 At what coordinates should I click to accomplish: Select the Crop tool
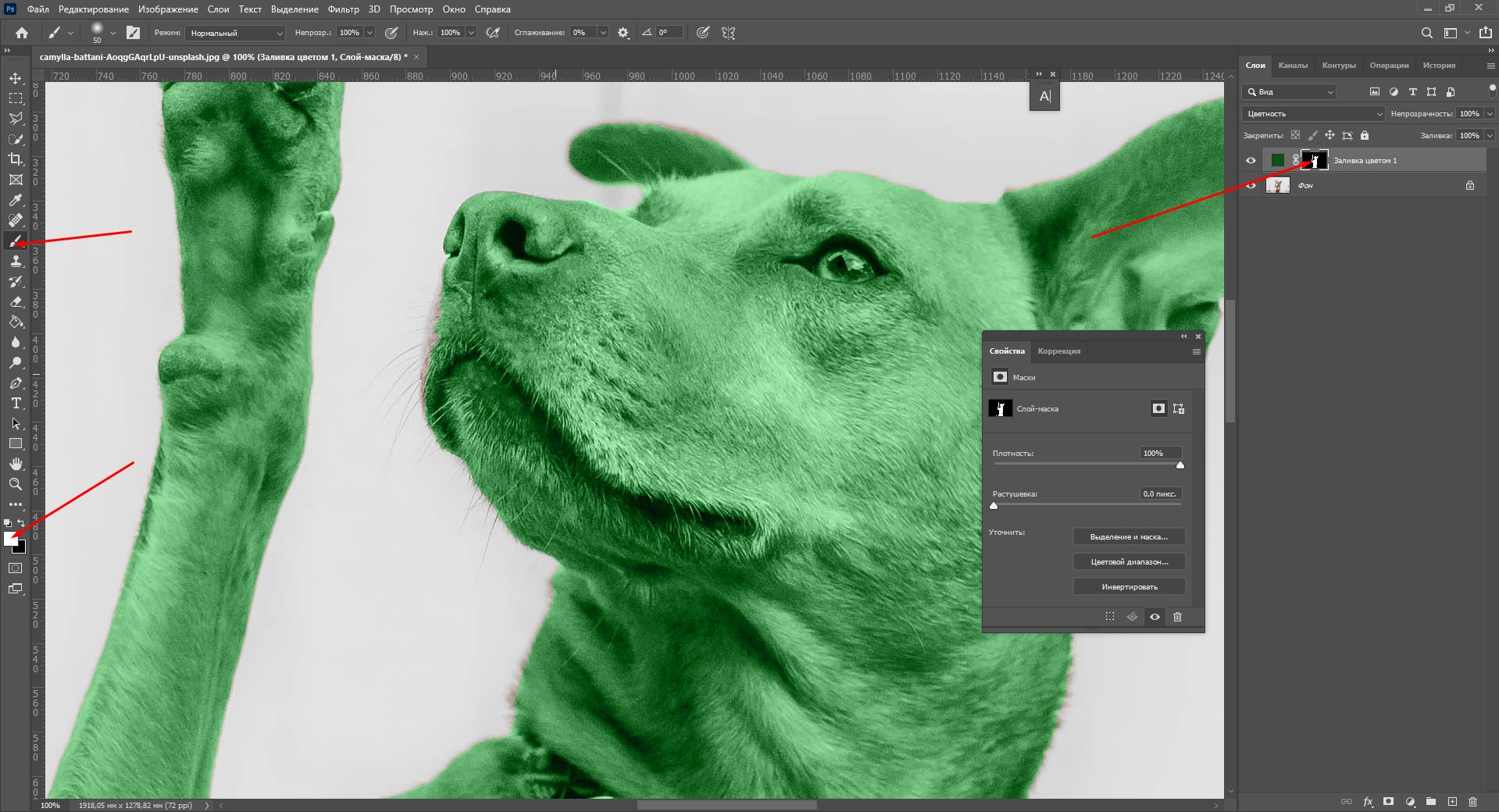click(x=16, y=159)
